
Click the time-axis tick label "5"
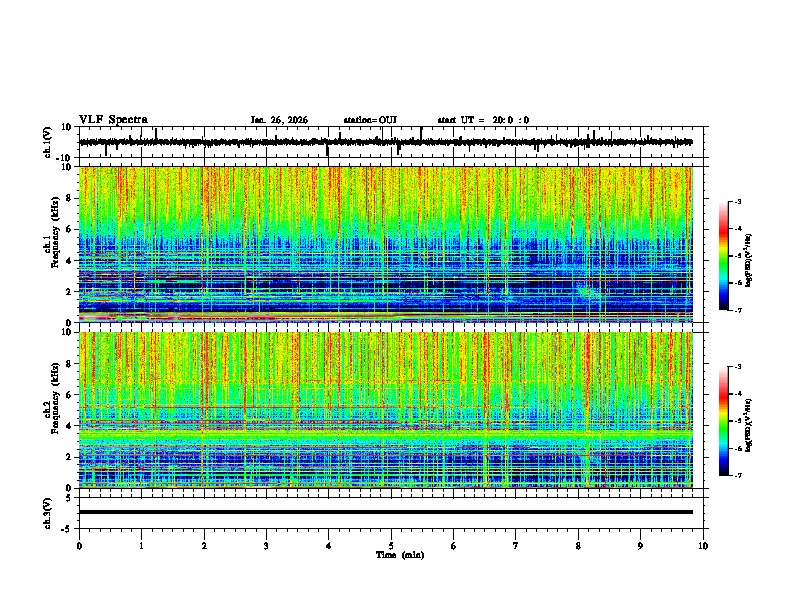tap(391, 546)
